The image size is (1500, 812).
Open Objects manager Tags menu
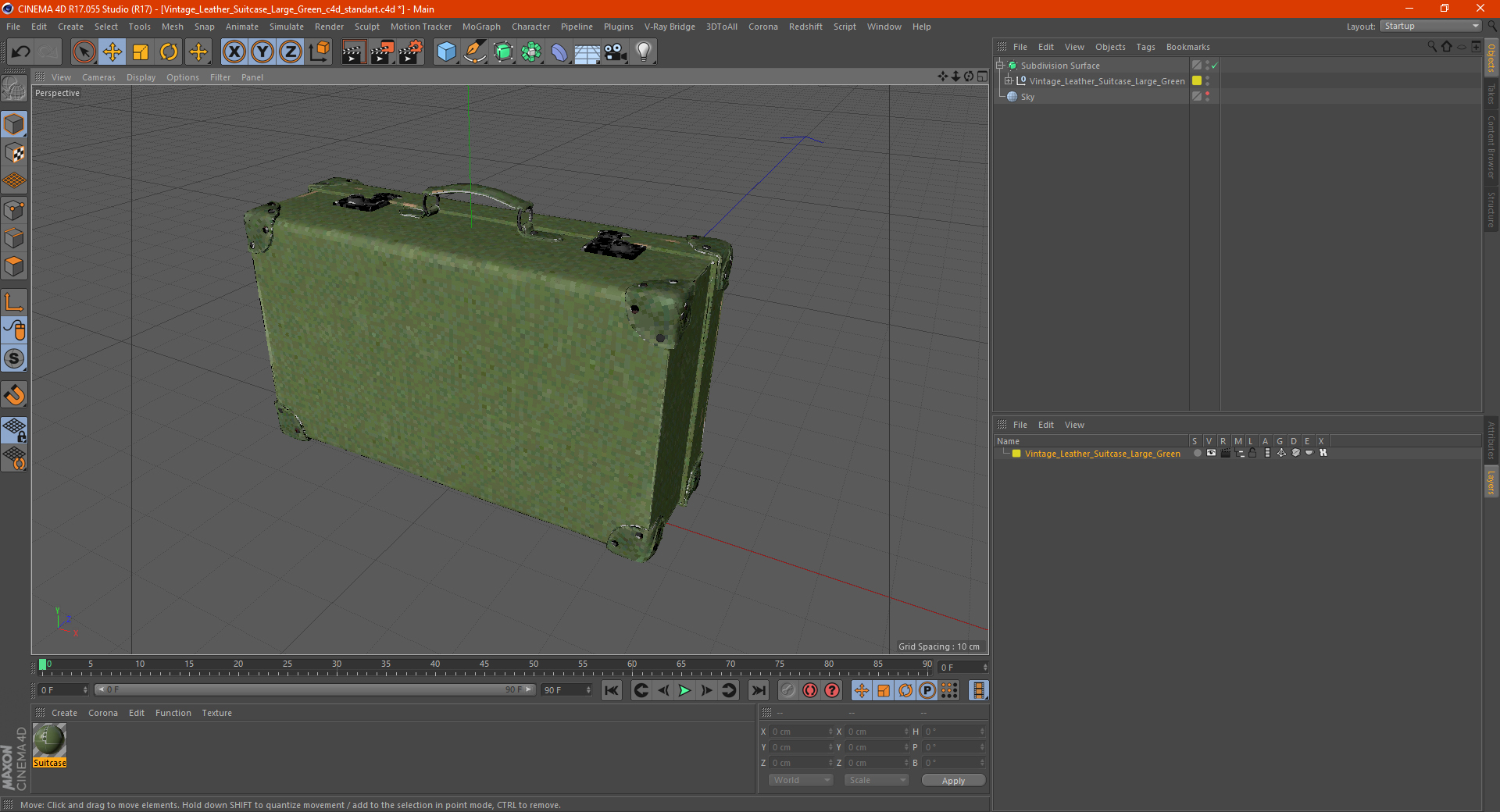pyautogui.click(x=1145, y=47)
